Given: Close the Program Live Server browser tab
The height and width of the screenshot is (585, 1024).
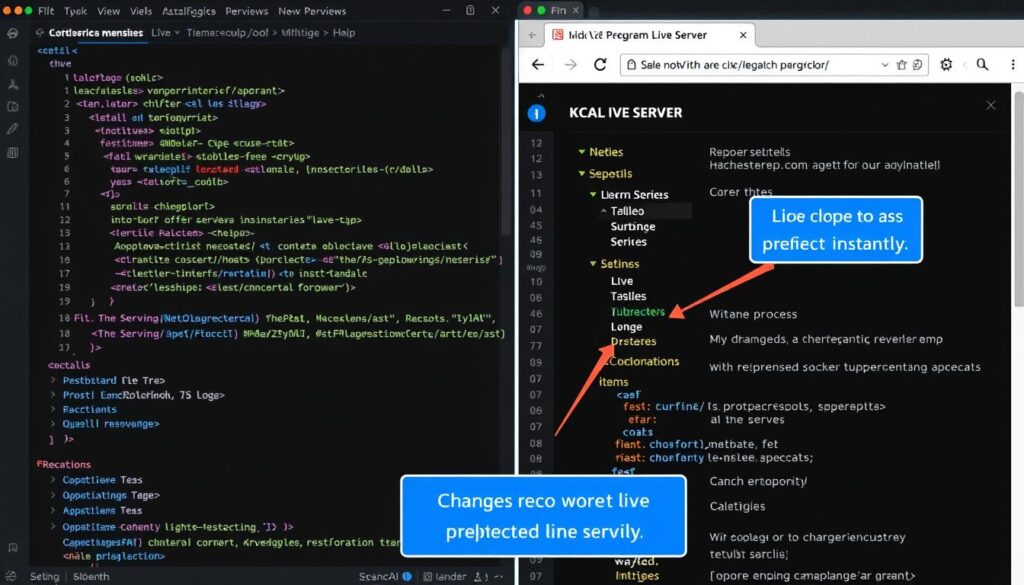Looking at the screenshot, I should click(743, 35).
